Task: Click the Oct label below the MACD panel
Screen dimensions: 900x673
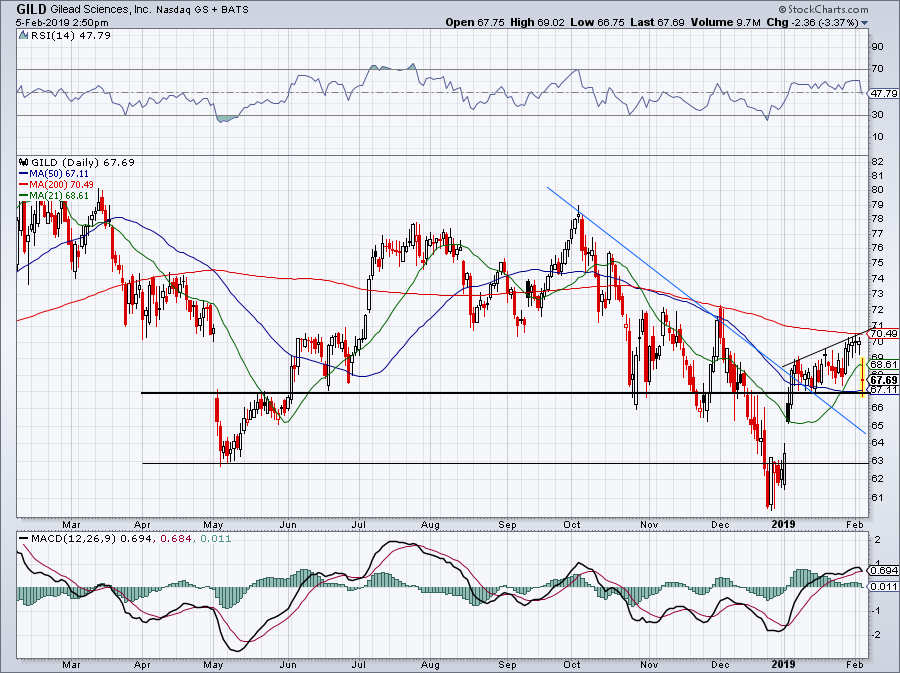Action: pos(572,664)
